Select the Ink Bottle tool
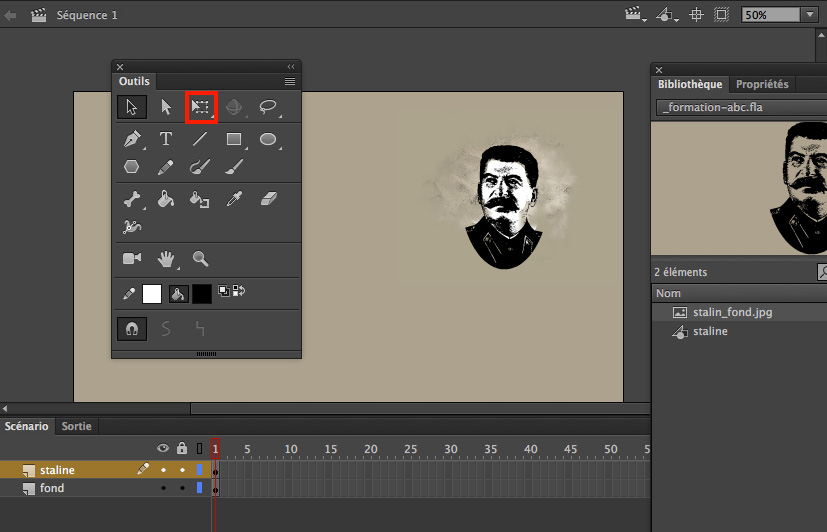827x532 pixels. coord(199,200)
